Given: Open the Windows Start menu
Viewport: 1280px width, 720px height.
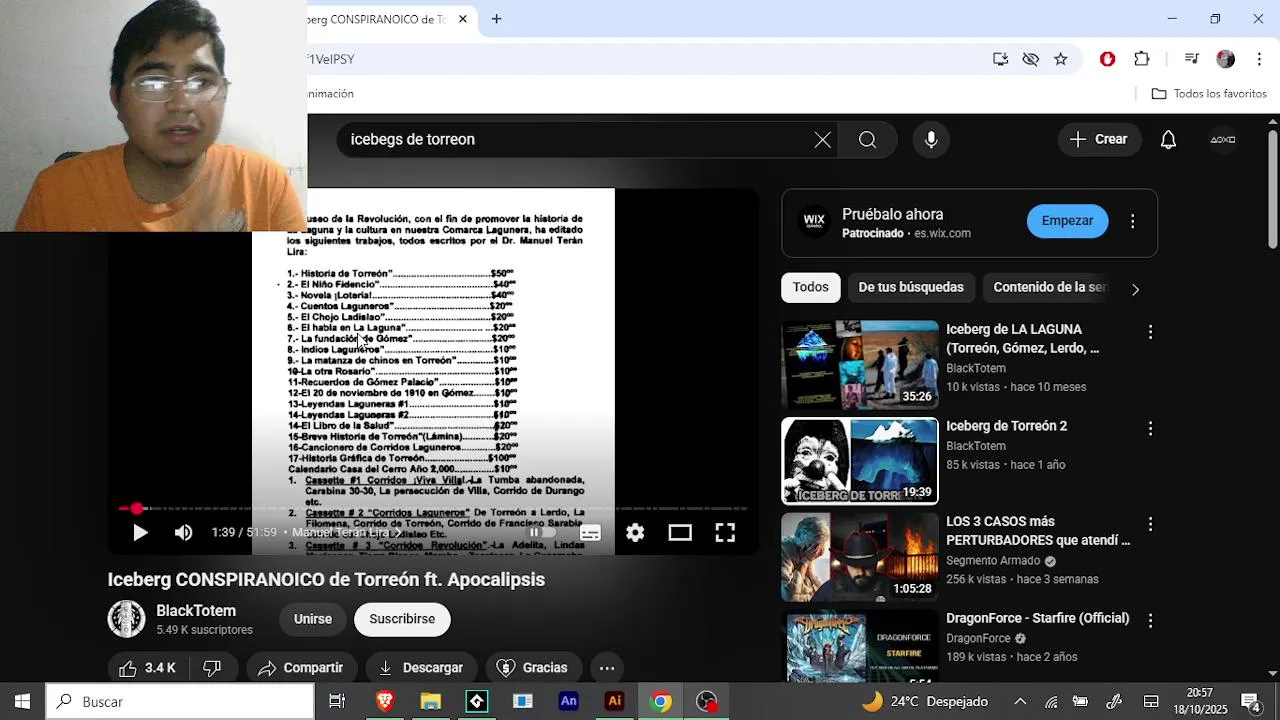Looking at the screenshot, I should pyautogui.click(x=22, y=702).
